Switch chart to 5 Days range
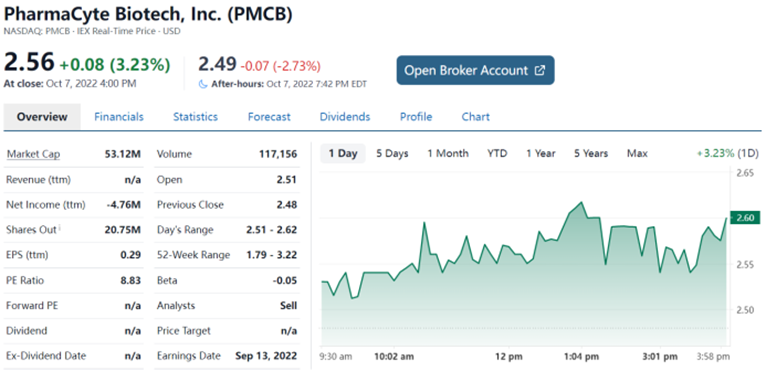This screenshot has width=766, height=371. 392,153
